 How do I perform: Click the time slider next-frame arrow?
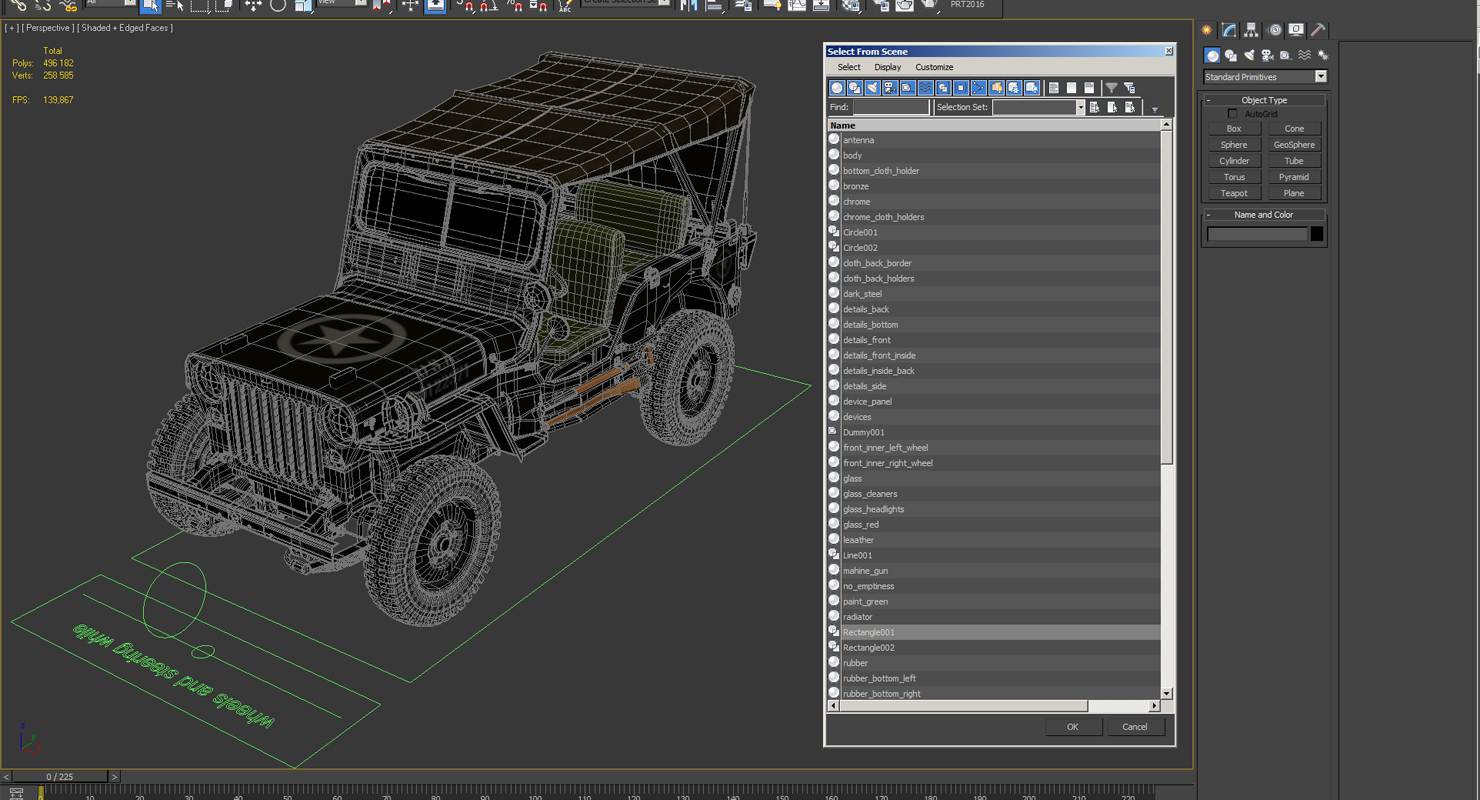[x=114, y=777]
